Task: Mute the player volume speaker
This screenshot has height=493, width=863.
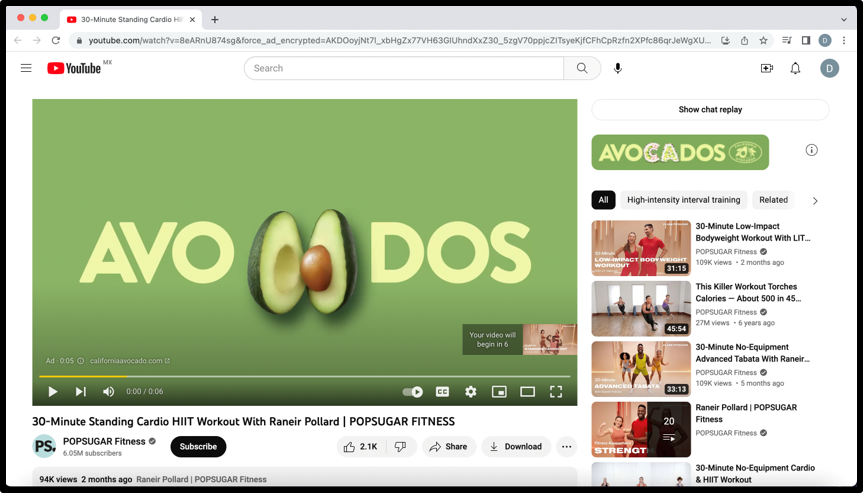Action: [x=108, y=391]
